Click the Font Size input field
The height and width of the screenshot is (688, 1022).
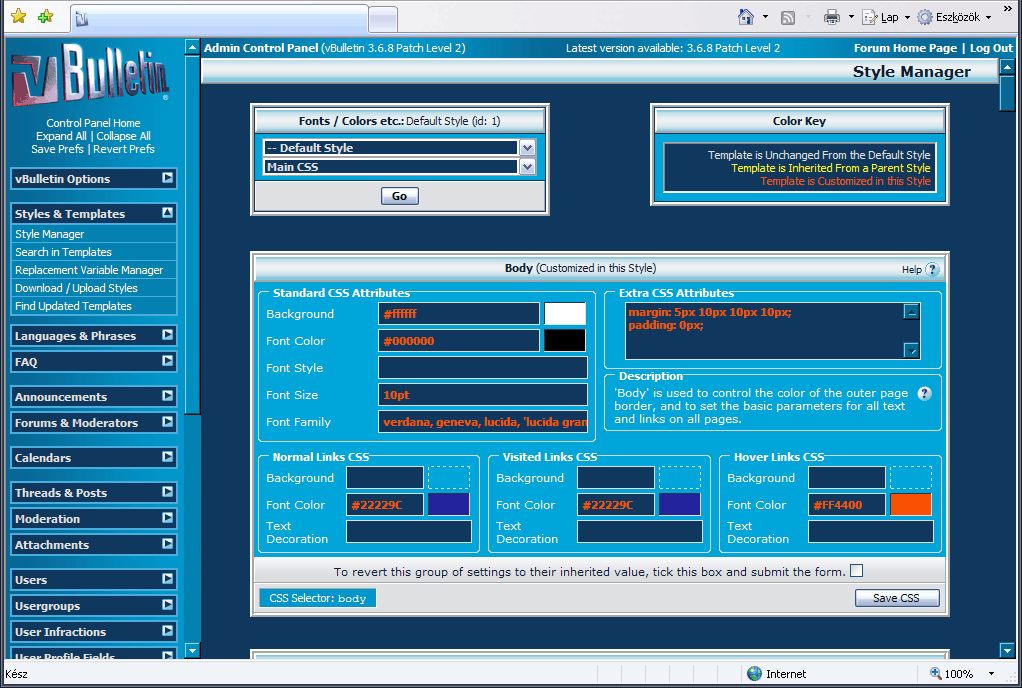pos(482,395)
